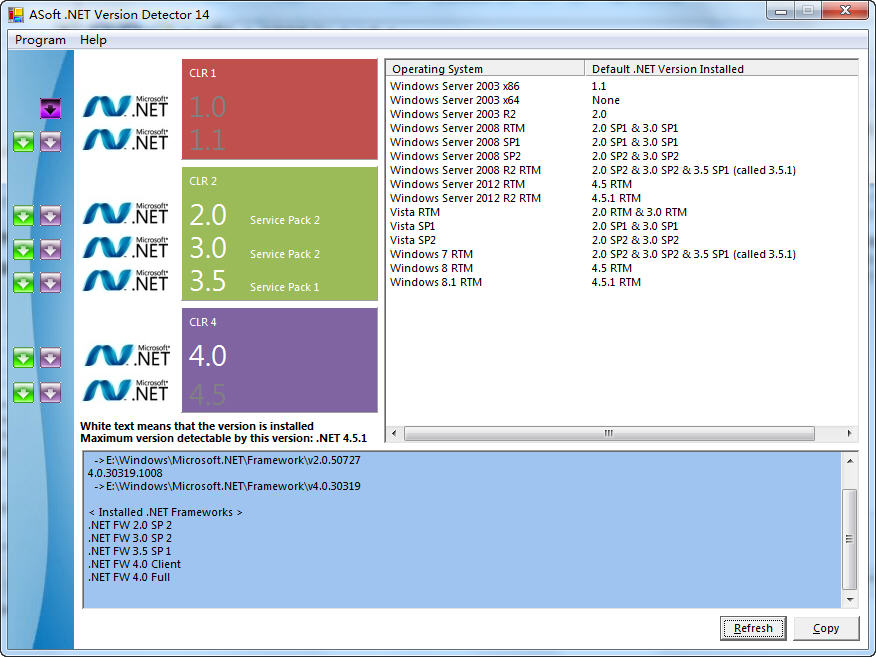The width and height of the screenshot is (876, 657).
Task: Click the Microsoft .NET 1.0 logo
Action: (x=125, y=105)
